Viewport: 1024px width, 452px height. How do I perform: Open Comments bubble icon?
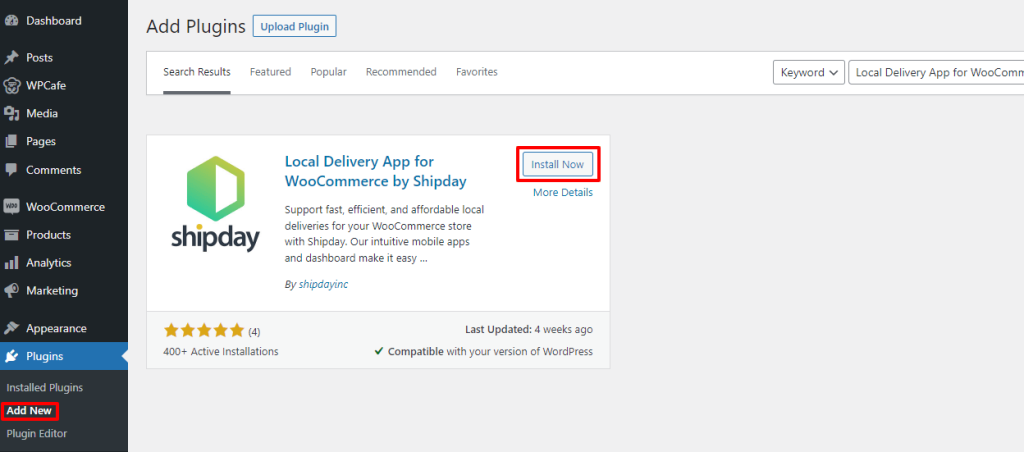click(11, 170)
